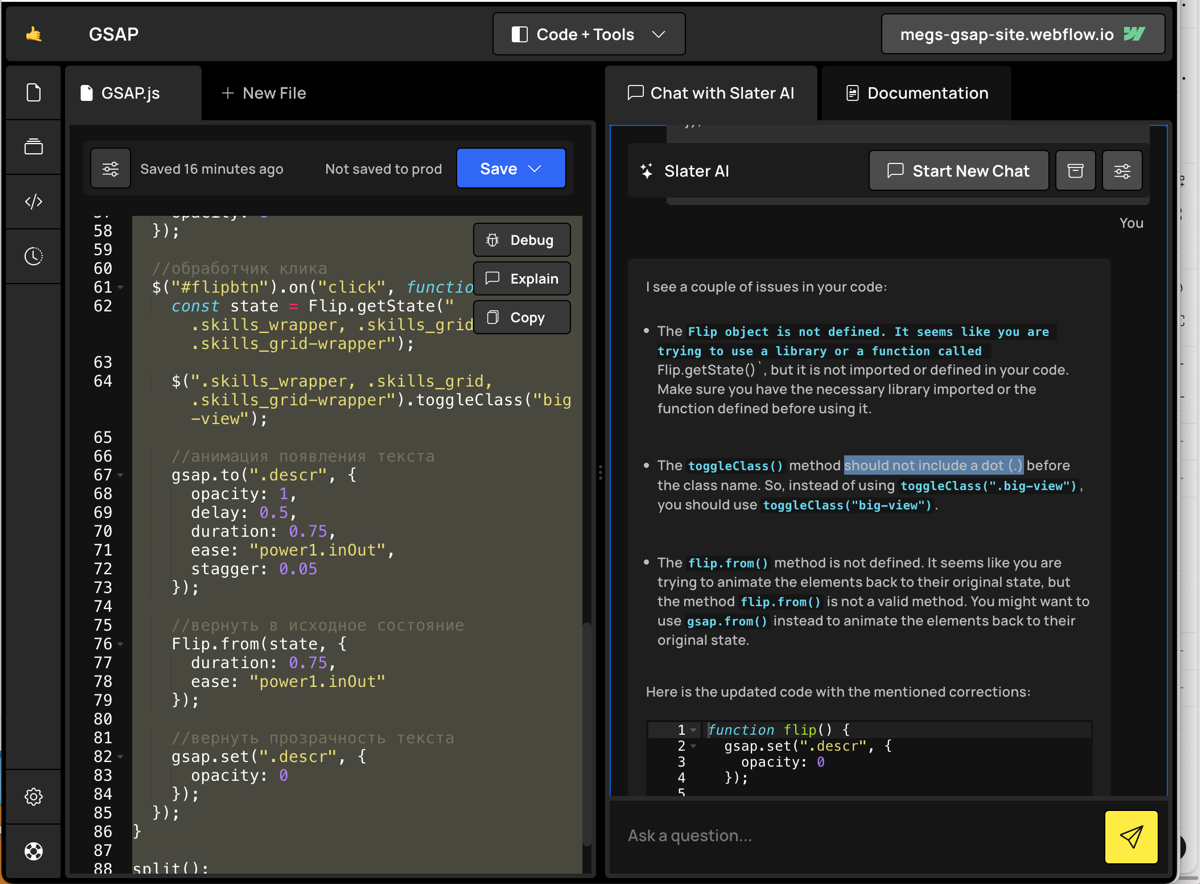Open the files page icon in sidebar
Image resolution: width=1200 pixels, height=884 pixels.
(x=34, y=93)
